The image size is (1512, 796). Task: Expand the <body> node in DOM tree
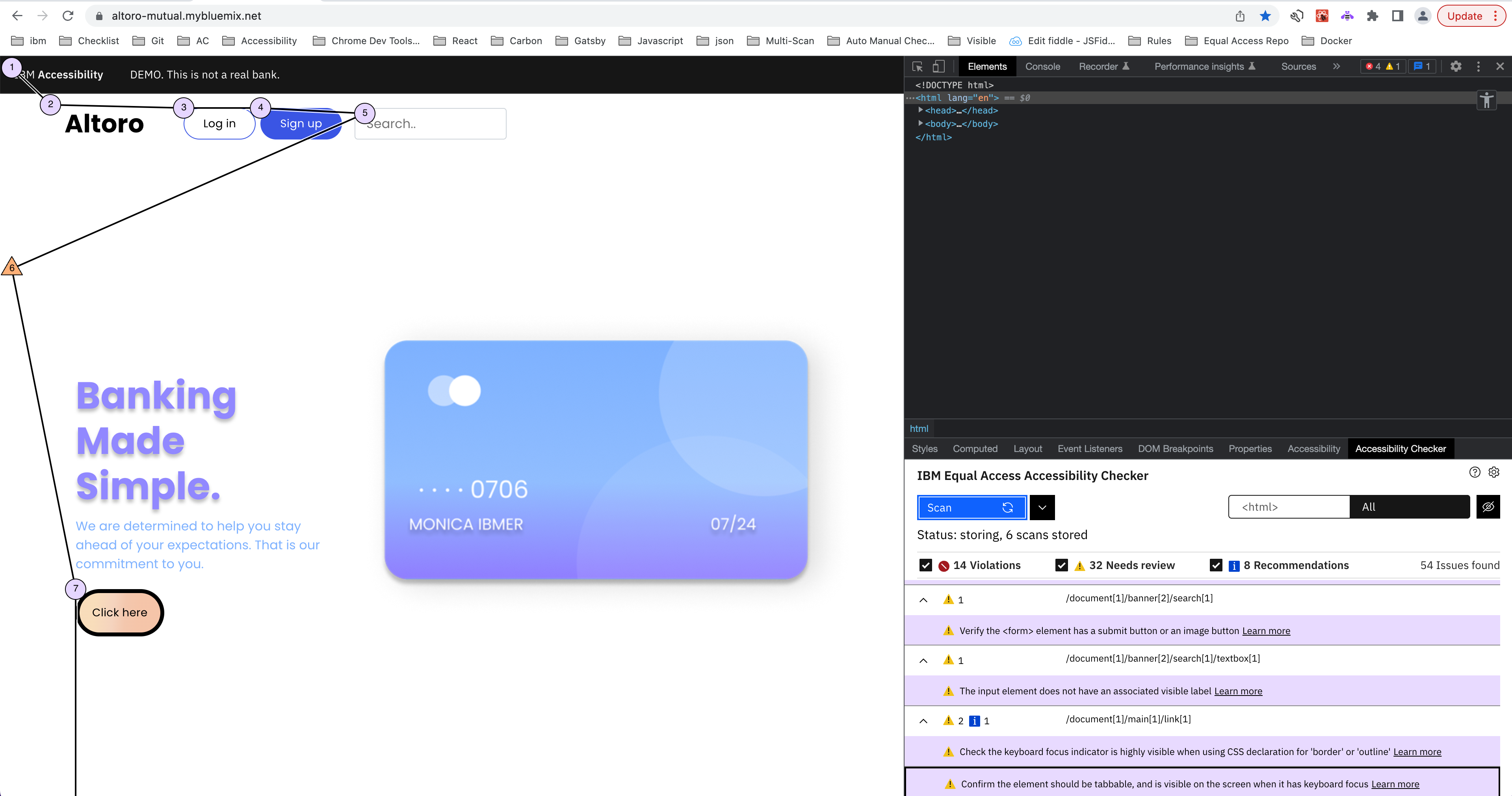tap(920, 123)
